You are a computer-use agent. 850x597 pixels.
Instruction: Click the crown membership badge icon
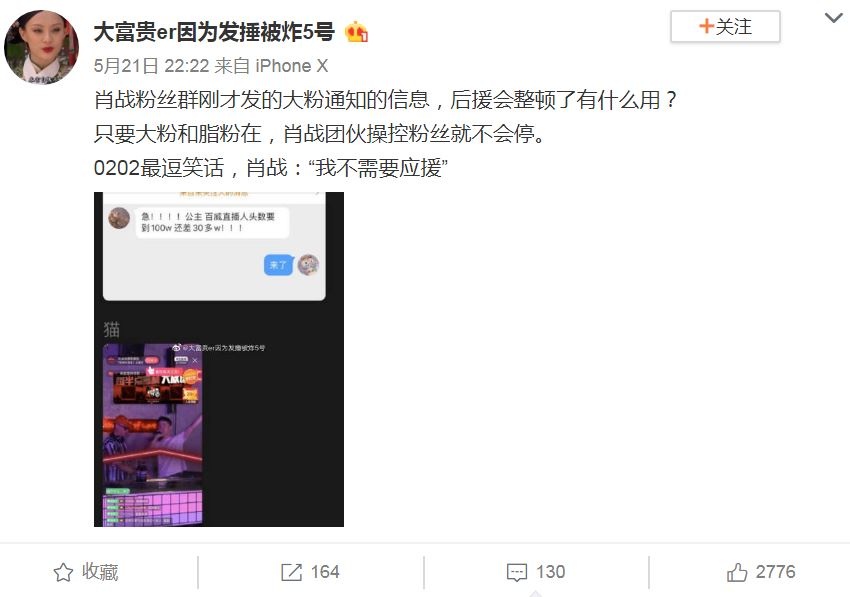356,32
